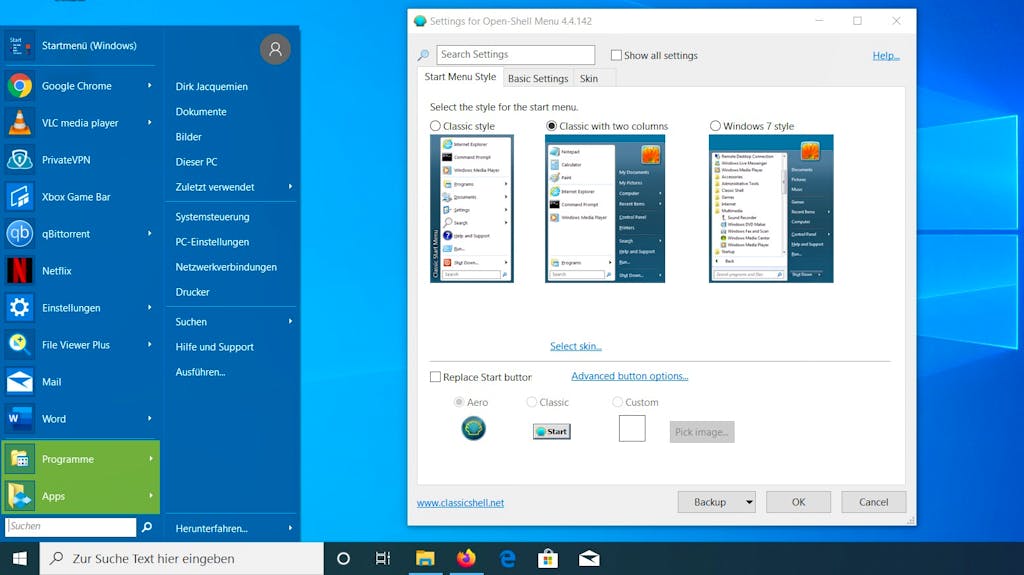Click the qBittorrent icon
Viewport: 1024px width, 575px height.
pos(20,233)
